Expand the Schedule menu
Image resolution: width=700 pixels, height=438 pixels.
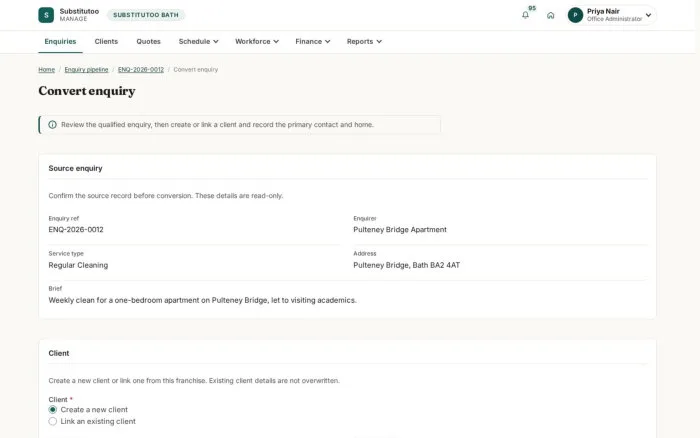[x=199, y=42]
